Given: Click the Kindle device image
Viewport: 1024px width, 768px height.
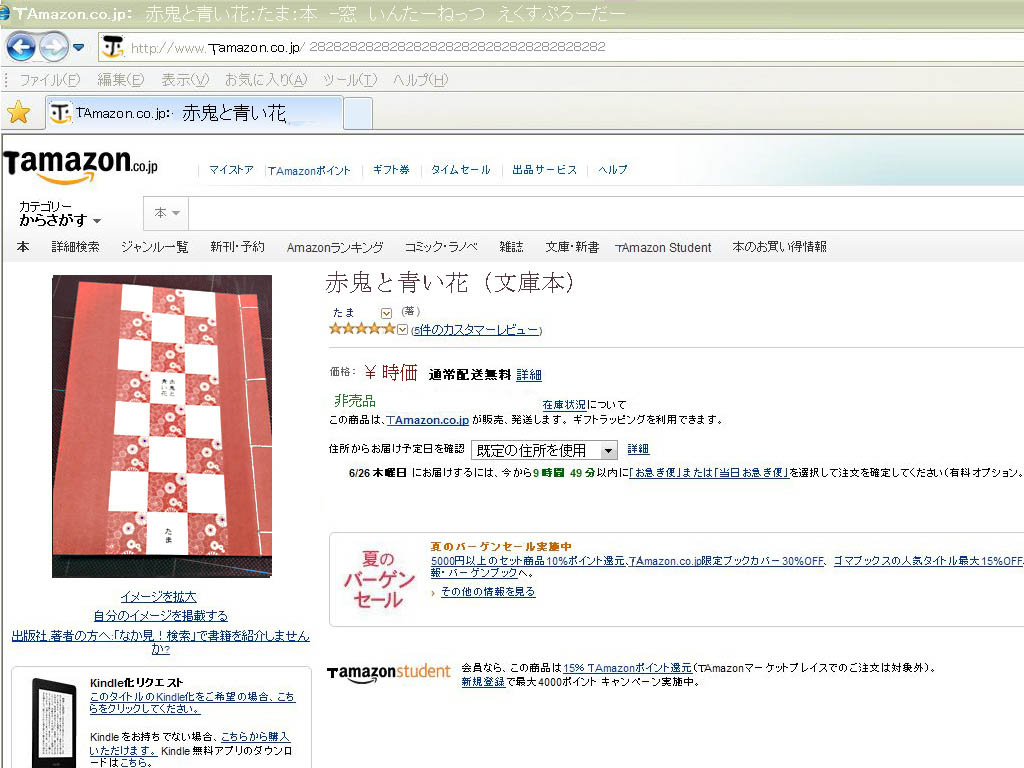Looking at the screenshot, I should (54, 722).
